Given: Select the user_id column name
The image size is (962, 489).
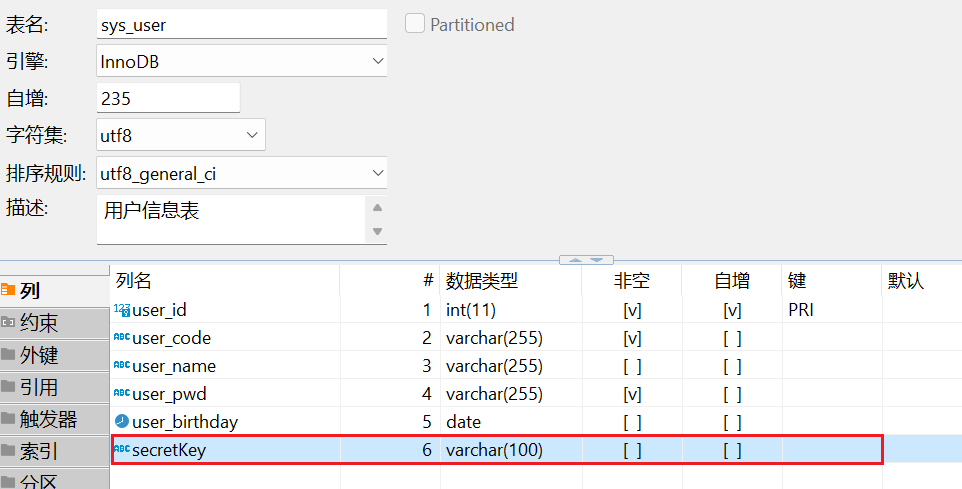Looking at the screenshot, I should (x=159, y=310).
